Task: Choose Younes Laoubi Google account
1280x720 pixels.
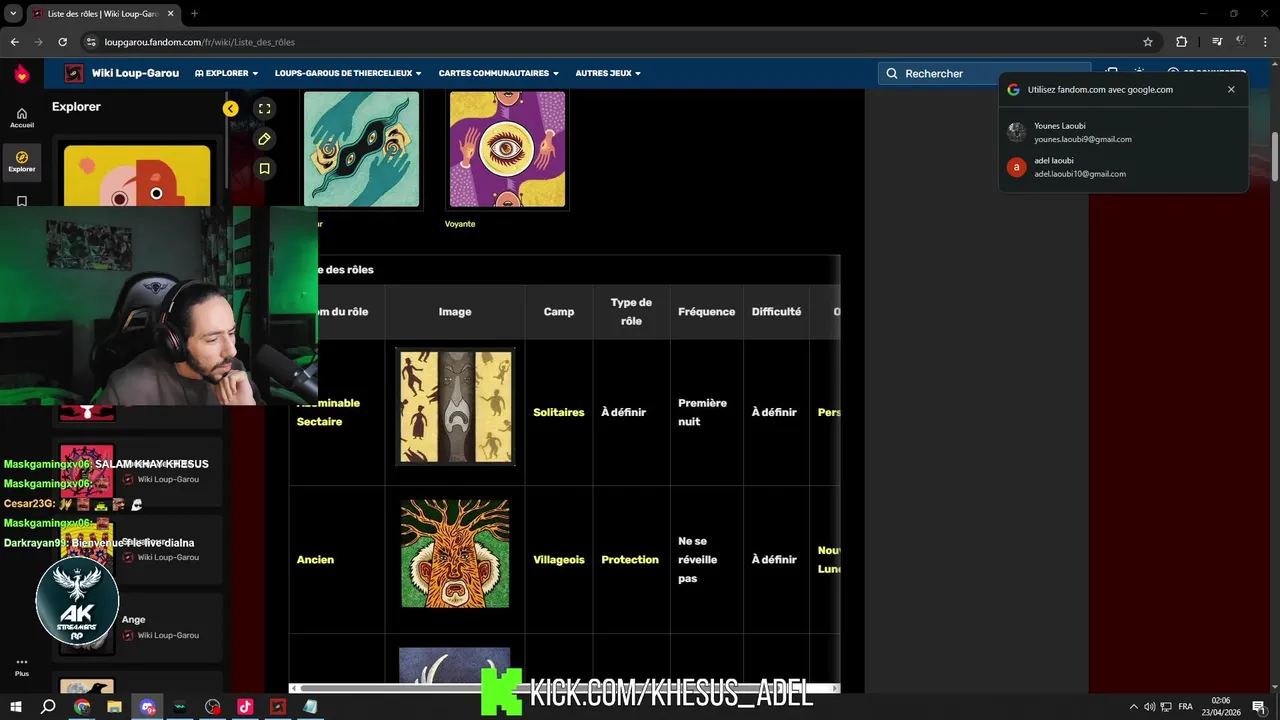Action: click(1123, 132)
